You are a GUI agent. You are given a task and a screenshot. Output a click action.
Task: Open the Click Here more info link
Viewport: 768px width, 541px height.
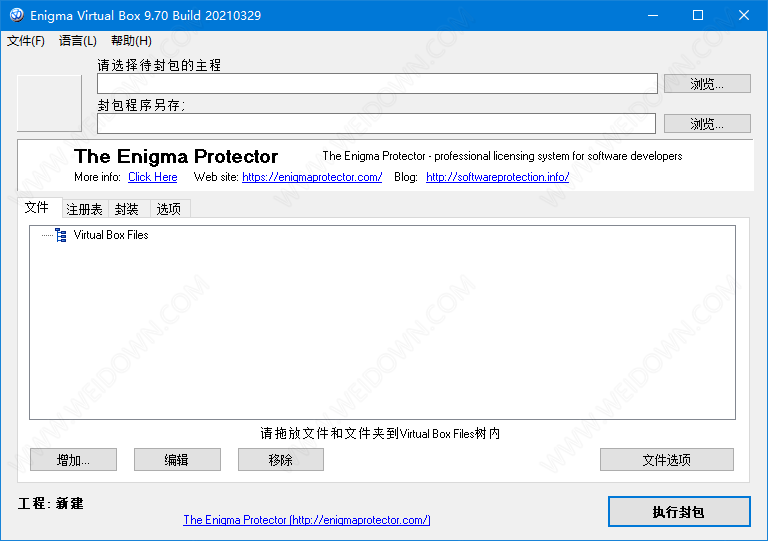pyautogui.click(x=153, y=177)
